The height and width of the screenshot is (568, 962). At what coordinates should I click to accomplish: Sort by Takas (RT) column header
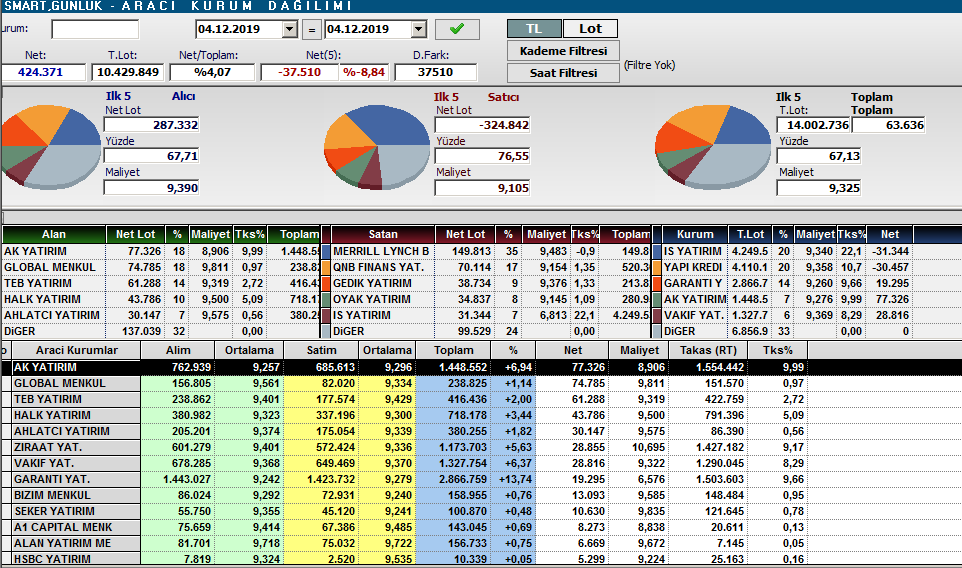pyautogui.click(x=708, y=350)
